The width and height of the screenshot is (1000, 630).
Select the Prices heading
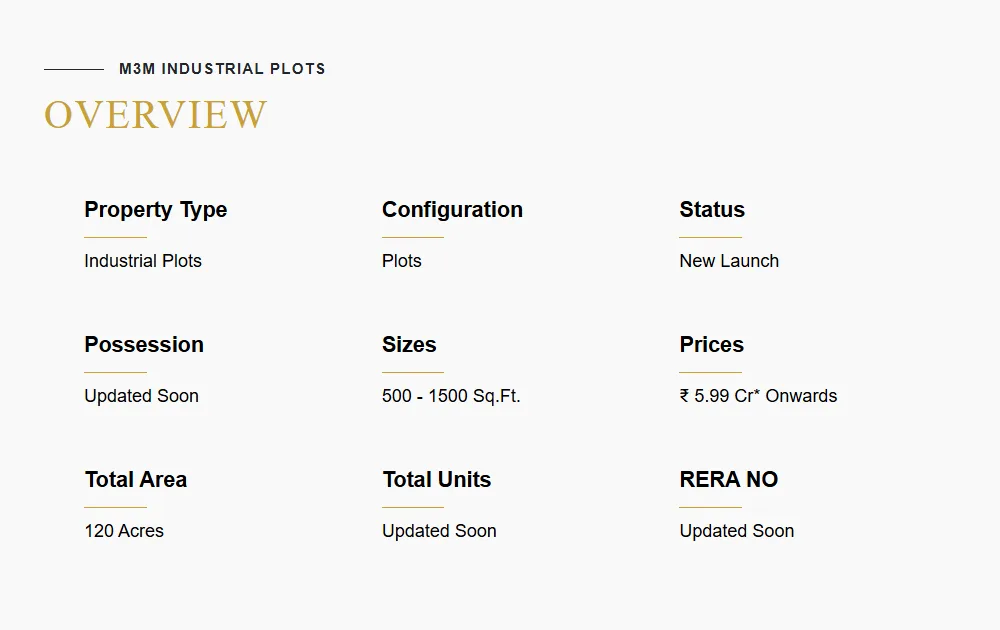[711, 345]
